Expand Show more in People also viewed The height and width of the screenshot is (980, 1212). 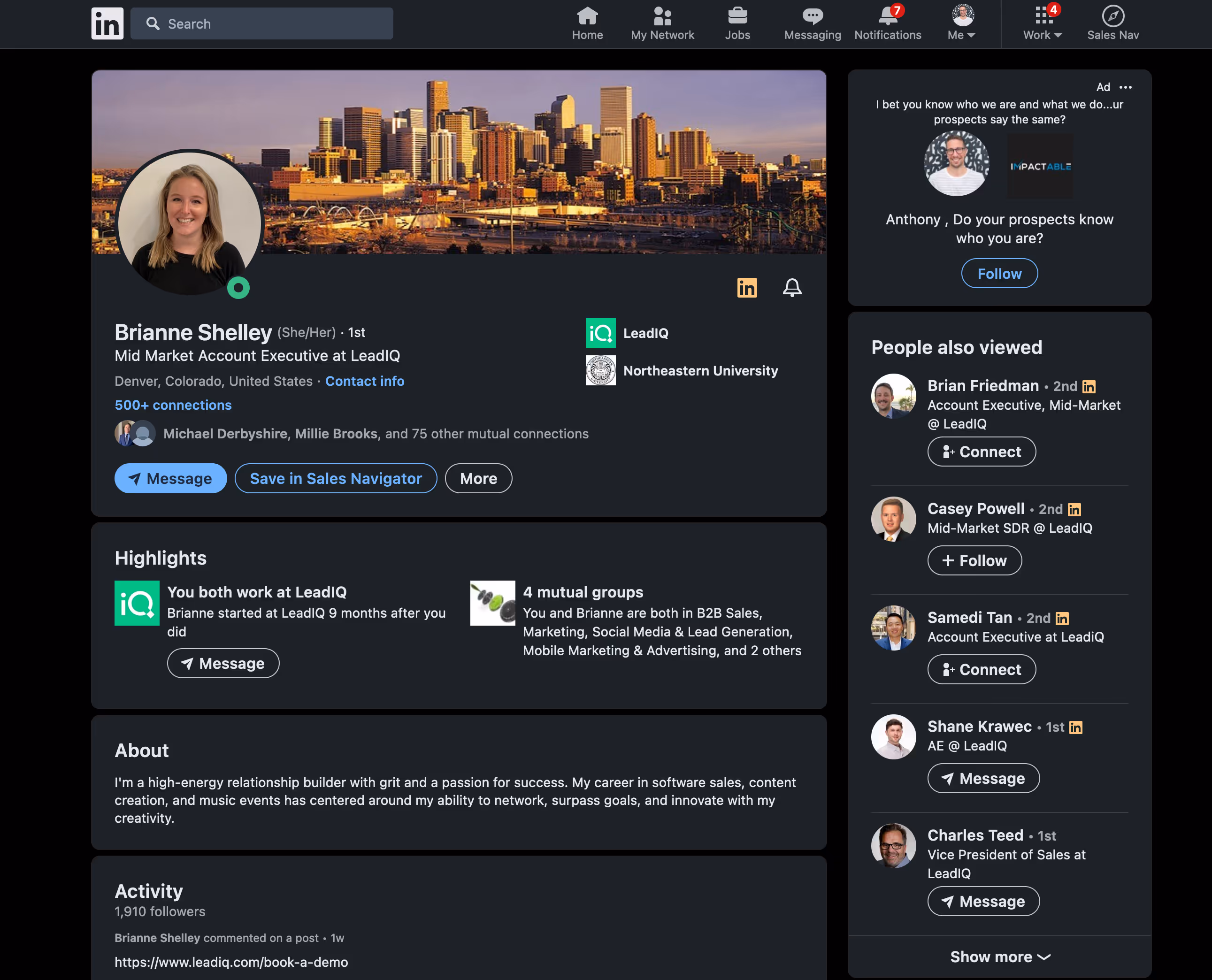tap(999, 956)
